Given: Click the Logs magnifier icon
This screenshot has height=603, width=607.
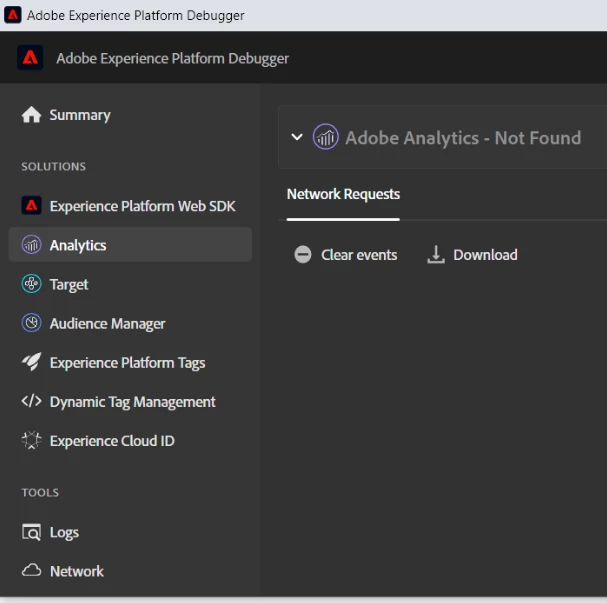Looking at the screenshot, I should pos(31,532).
